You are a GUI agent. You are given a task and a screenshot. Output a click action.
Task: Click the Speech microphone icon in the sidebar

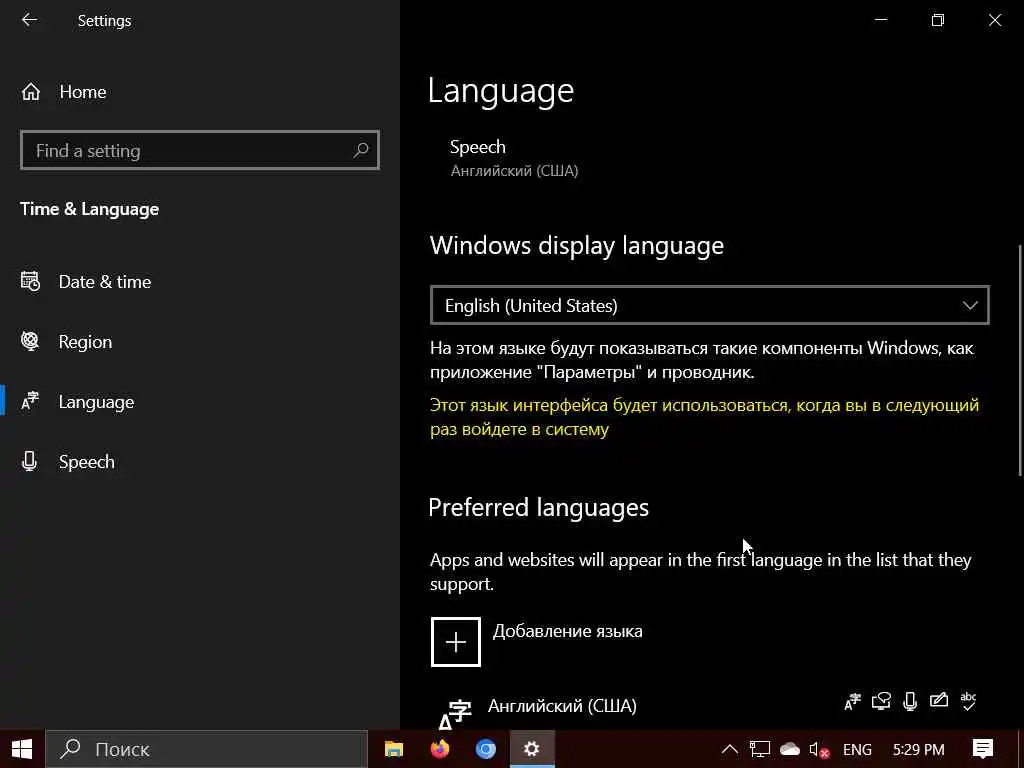(x=29, y=461)
